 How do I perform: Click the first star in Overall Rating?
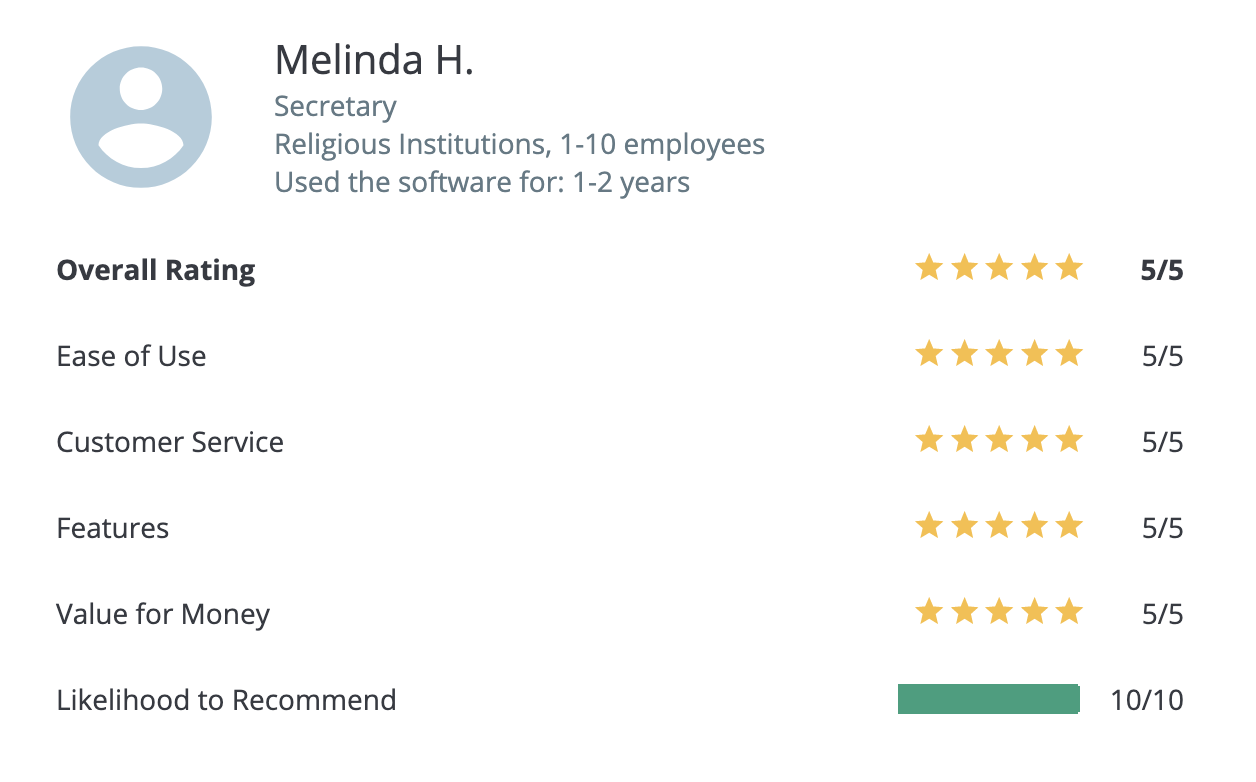[929, 268]
